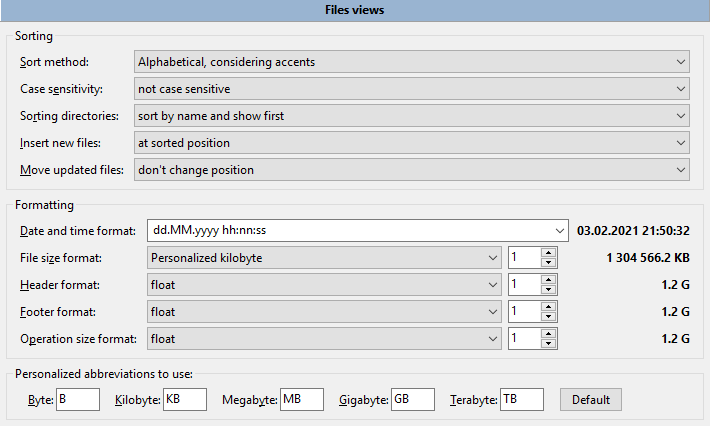Click the Default abbreviations button

tap(590, 400)
